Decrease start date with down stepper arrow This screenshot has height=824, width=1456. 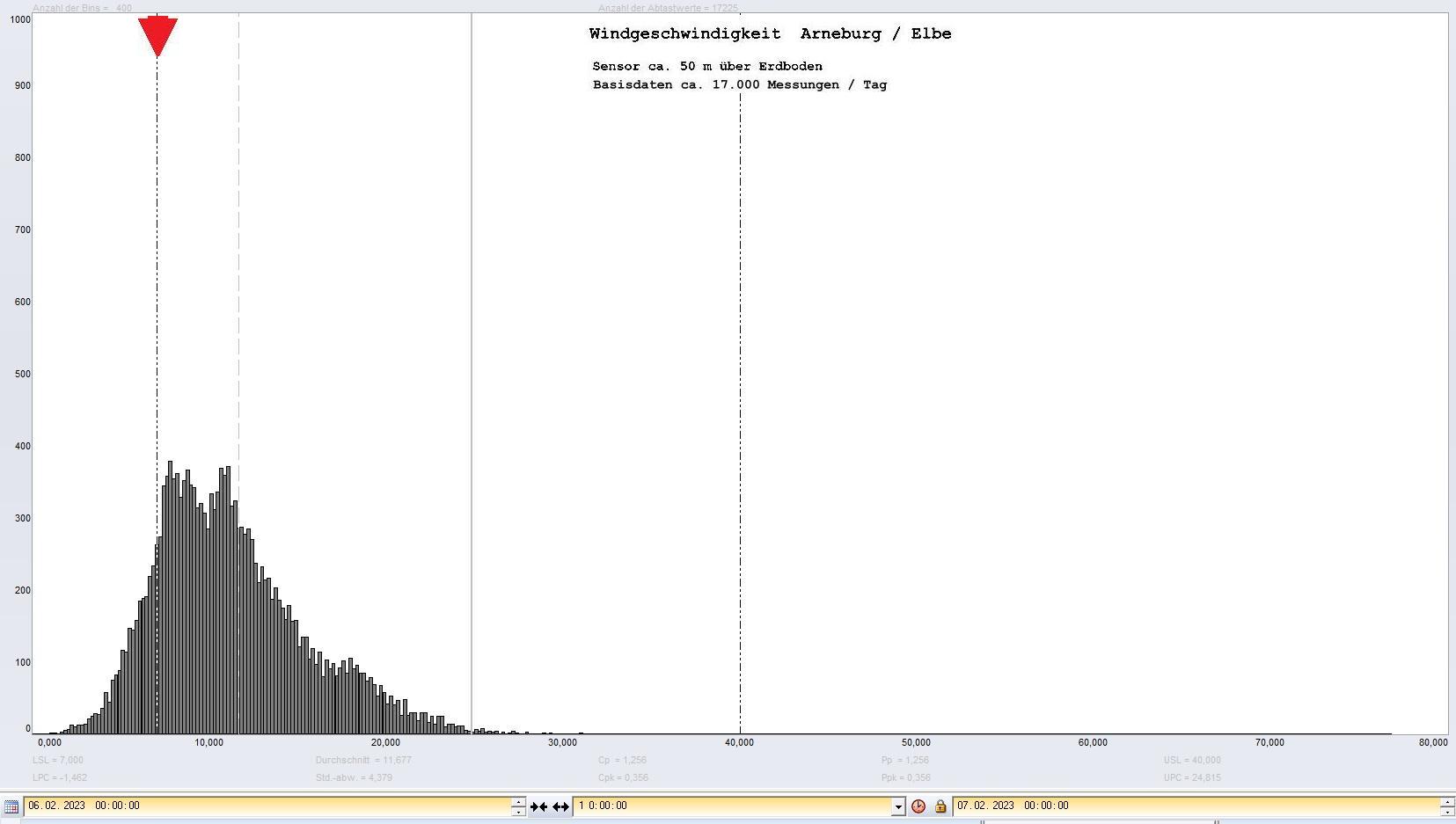[x=518, y=811]
